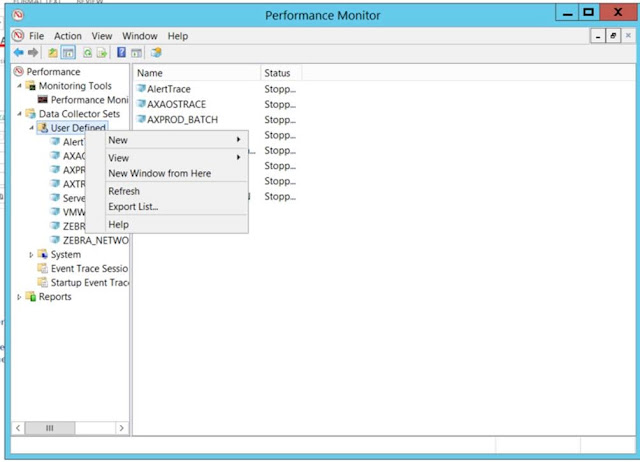Click the Reports folder icon in tree
The height and width of the screenshot is (462, 640).
pos(31,296)
